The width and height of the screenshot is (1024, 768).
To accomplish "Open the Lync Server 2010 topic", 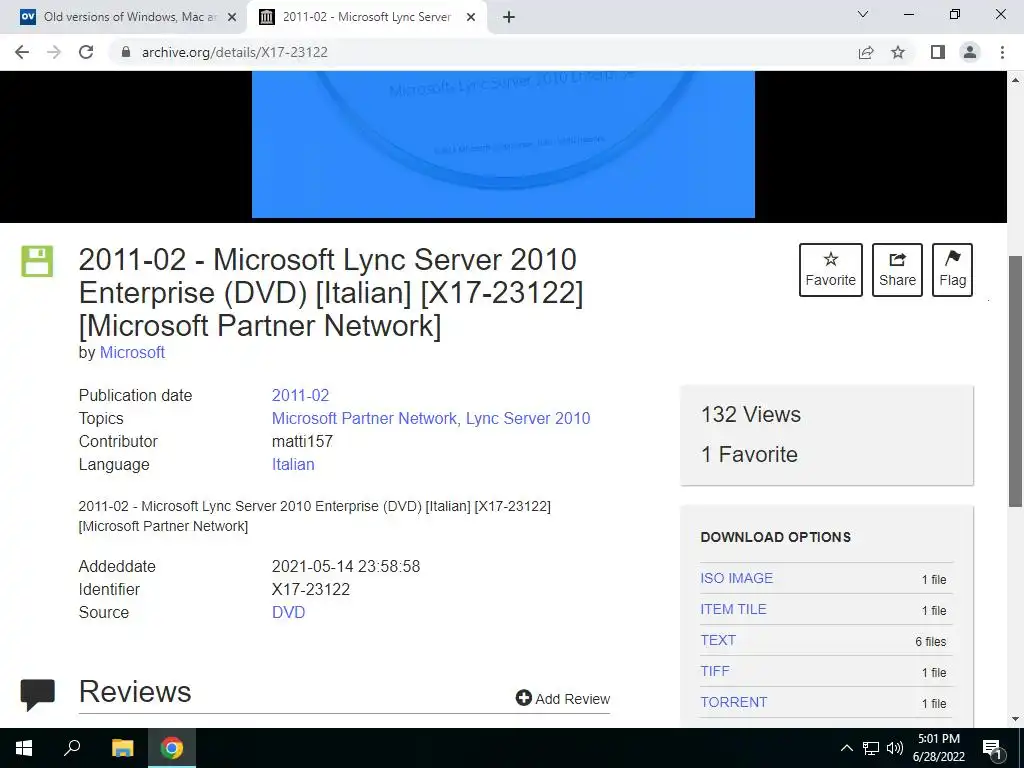I will pos(528,418).
